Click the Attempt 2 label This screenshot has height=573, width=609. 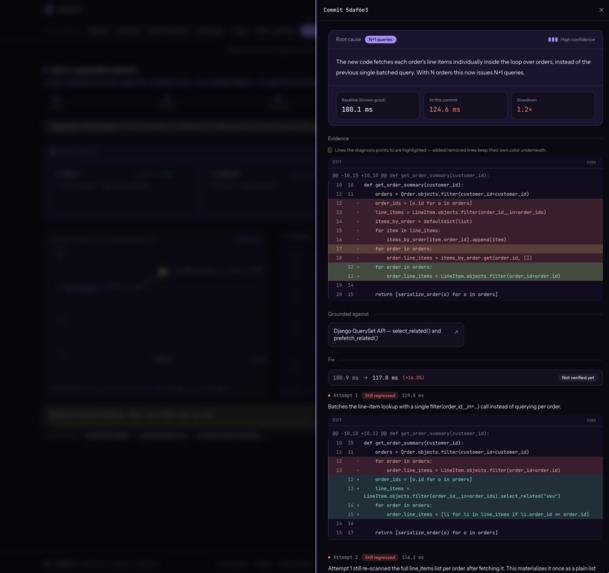click(345, 557)
